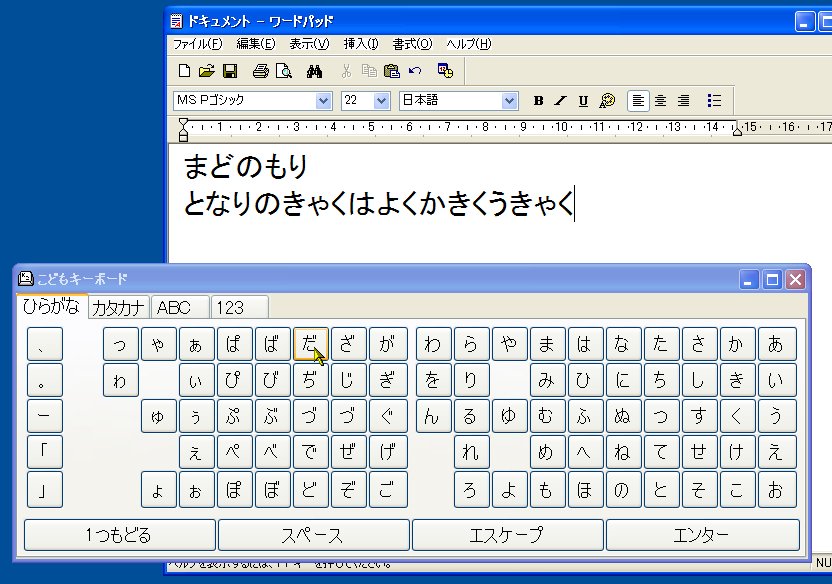832x584 pixels.
Task: Save the current document
Action: 231,70
